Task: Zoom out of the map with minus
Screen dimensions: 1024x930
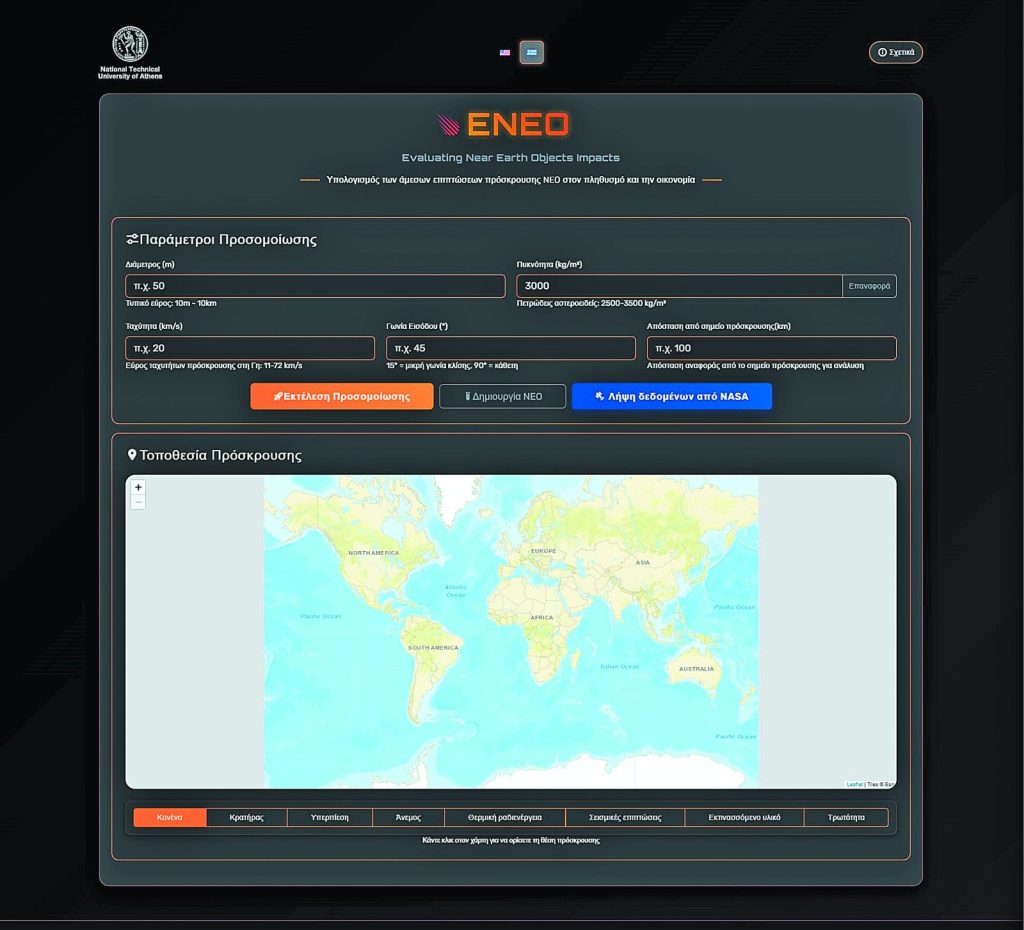Action: click(138, 502)
